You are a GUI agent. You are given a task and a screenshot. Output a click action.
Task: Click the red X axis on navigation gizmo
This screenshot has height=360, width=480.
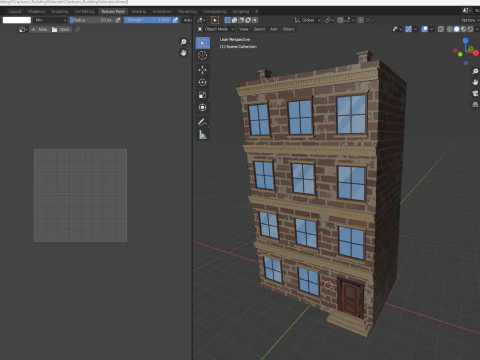tap(476, 53)
